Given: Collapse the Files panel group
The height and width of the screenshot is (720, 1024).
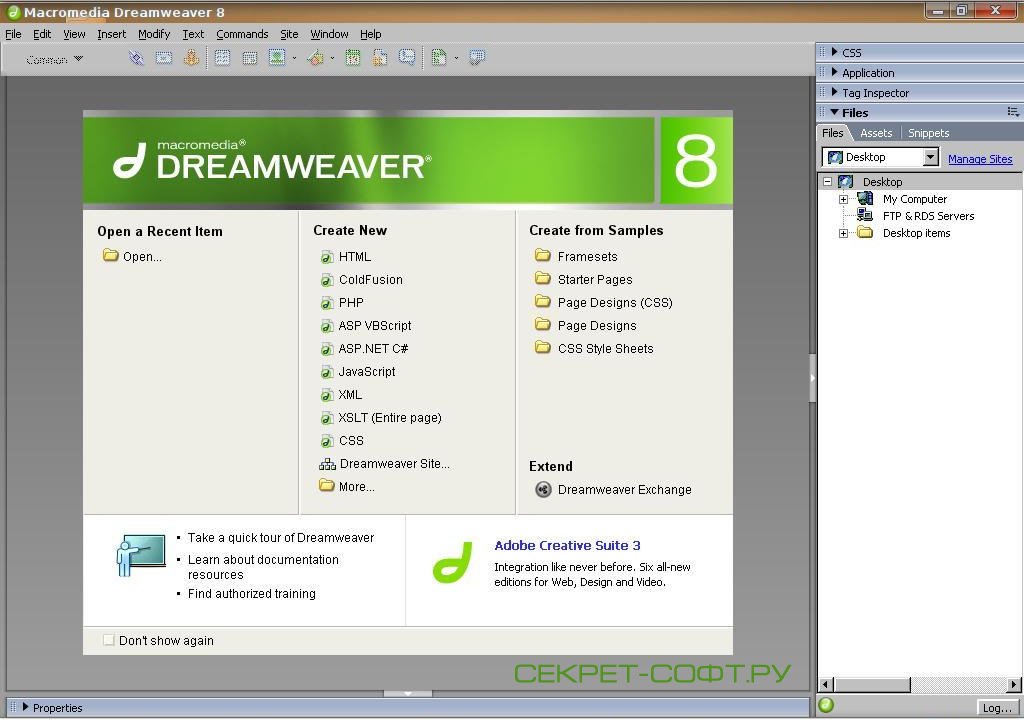Looking at the screenshot, I should tap(835, 112).
